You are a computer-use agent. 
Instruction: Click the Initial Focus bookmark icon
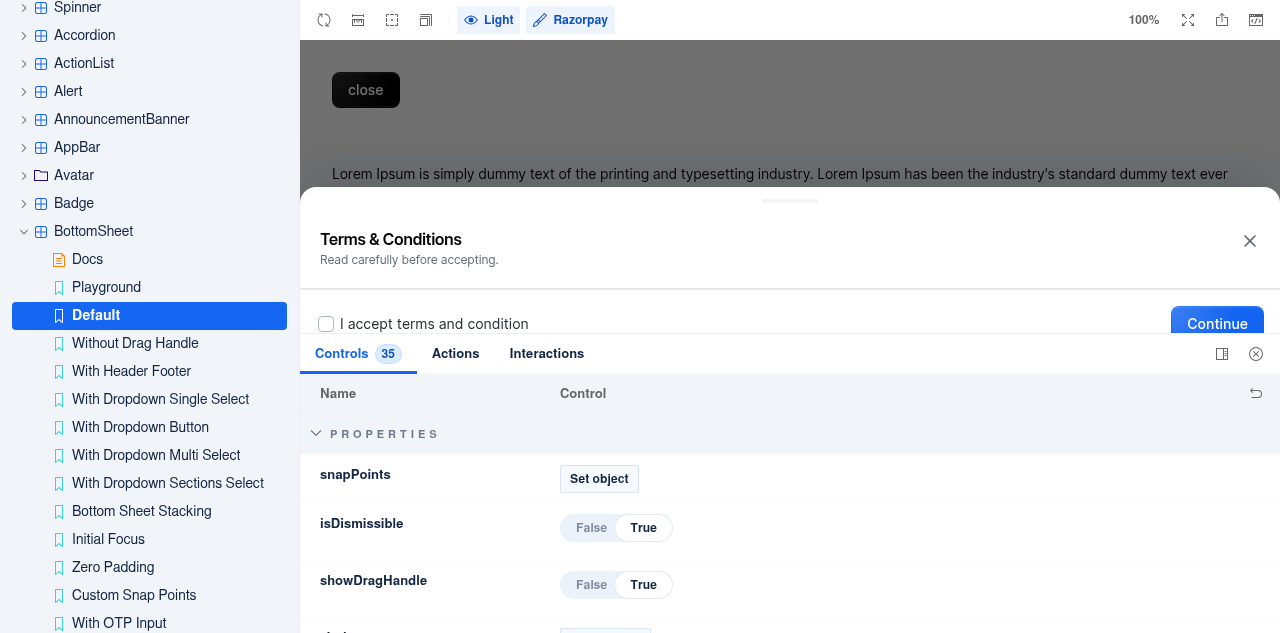(x=59, y=539)
